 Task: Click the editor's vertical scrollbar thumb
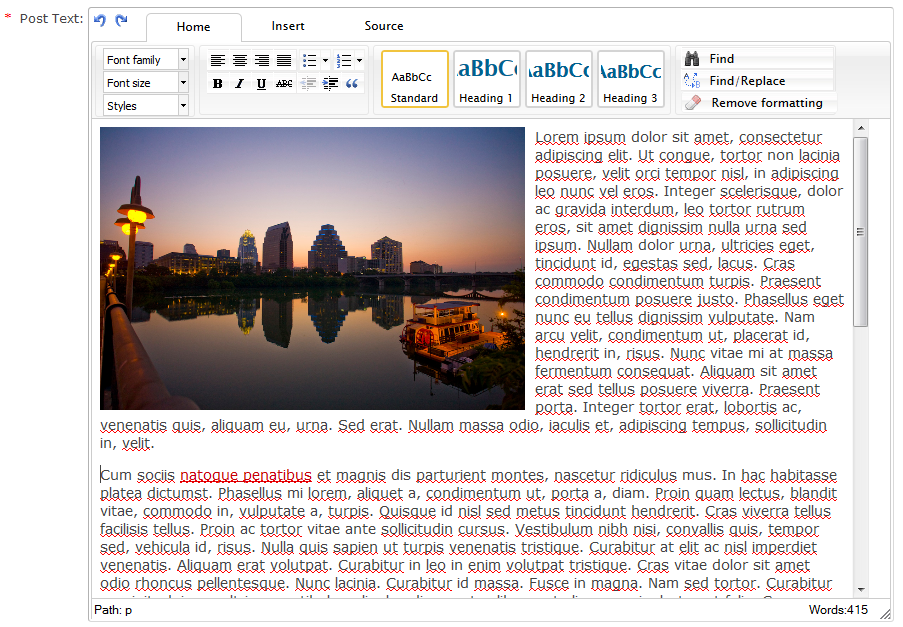[x=860, y=231]
